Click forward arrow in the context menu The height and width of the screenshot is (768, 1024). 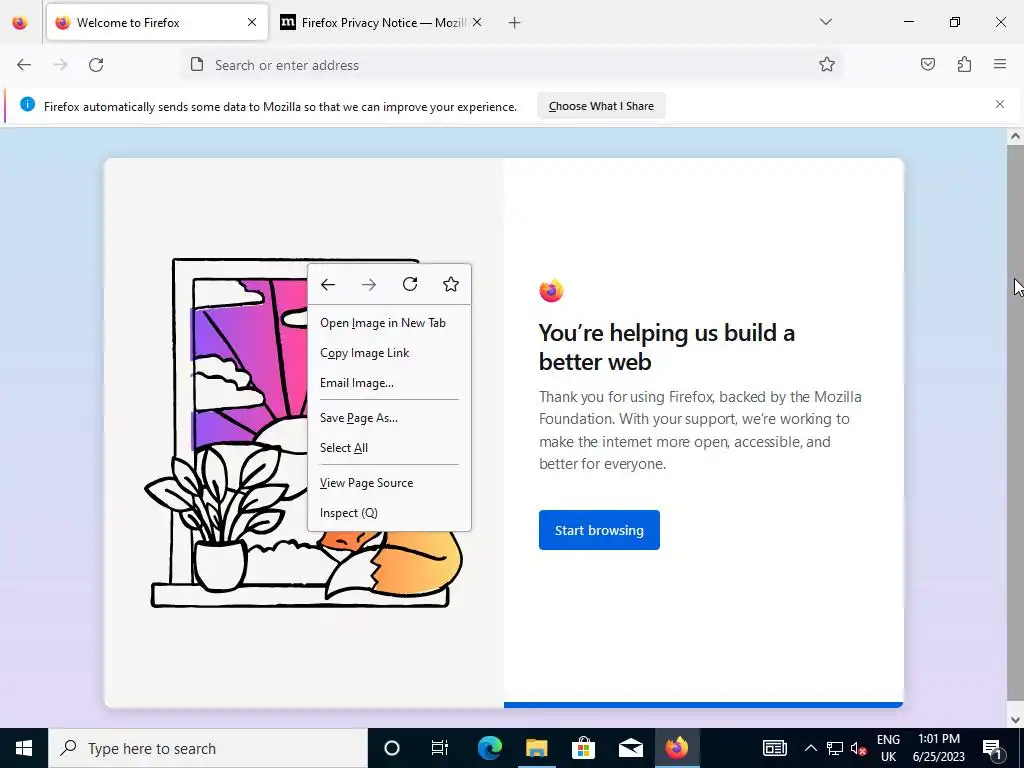pyautogui.click(x=369, y=284)
